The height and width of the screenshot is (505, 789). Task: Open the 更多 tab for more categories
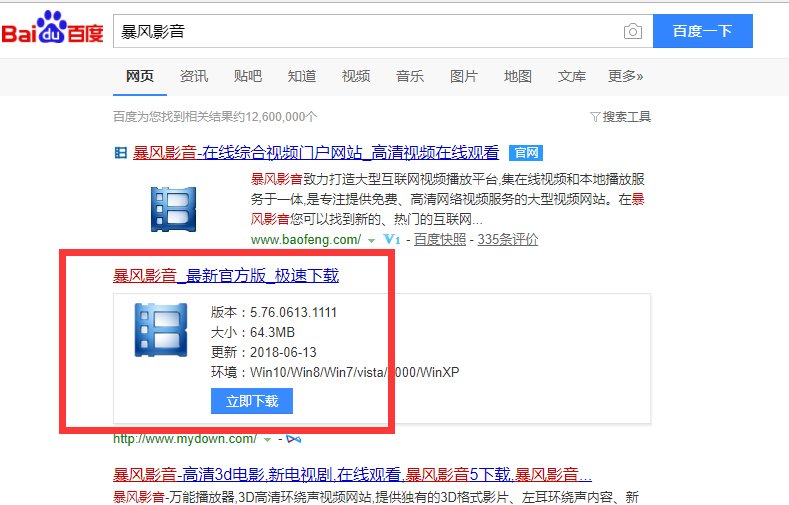[x=625, y=76]
